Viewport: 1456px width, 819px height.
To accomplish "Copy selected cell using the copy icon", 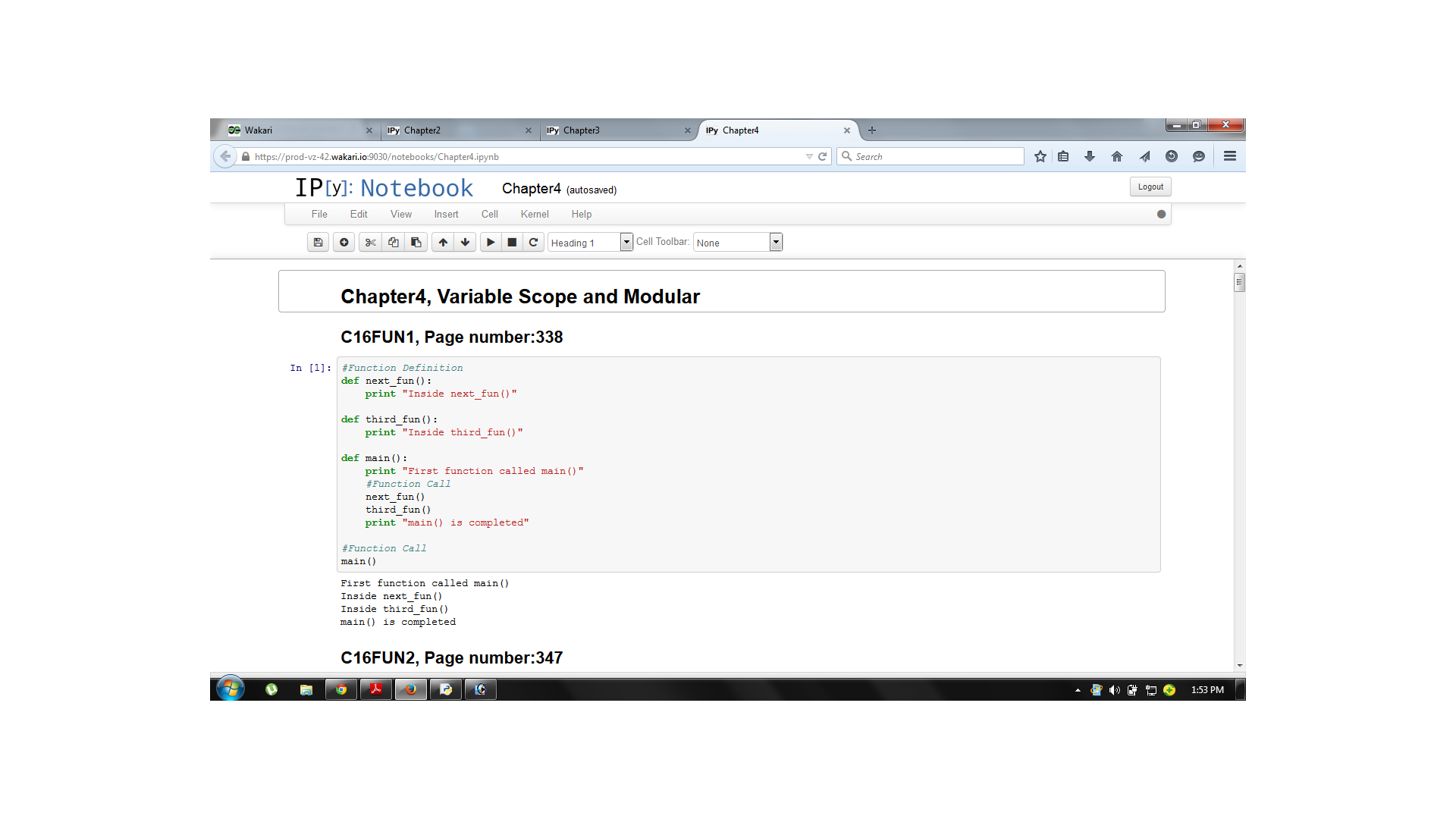I will pyautogui.click(x=393, y=242).
